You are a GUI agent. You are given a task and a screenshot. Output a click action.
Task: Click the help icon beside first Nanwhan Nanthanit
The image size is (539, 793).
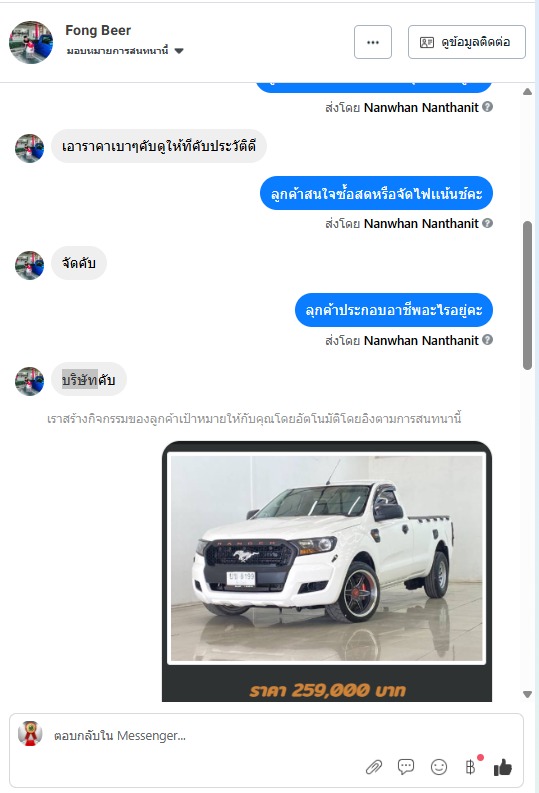(487, 107)
